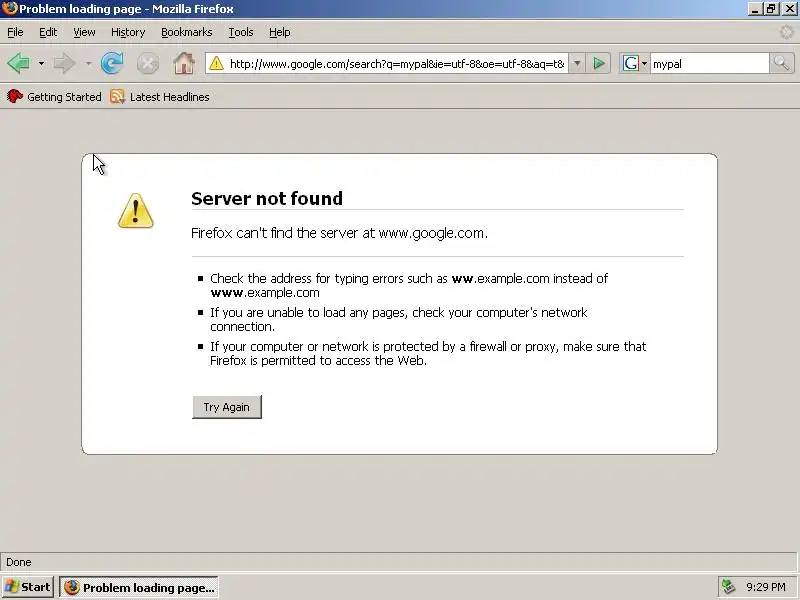Click the grey Forward arrow button
Viewport: 800px width, 600px height.
(64, 63)
